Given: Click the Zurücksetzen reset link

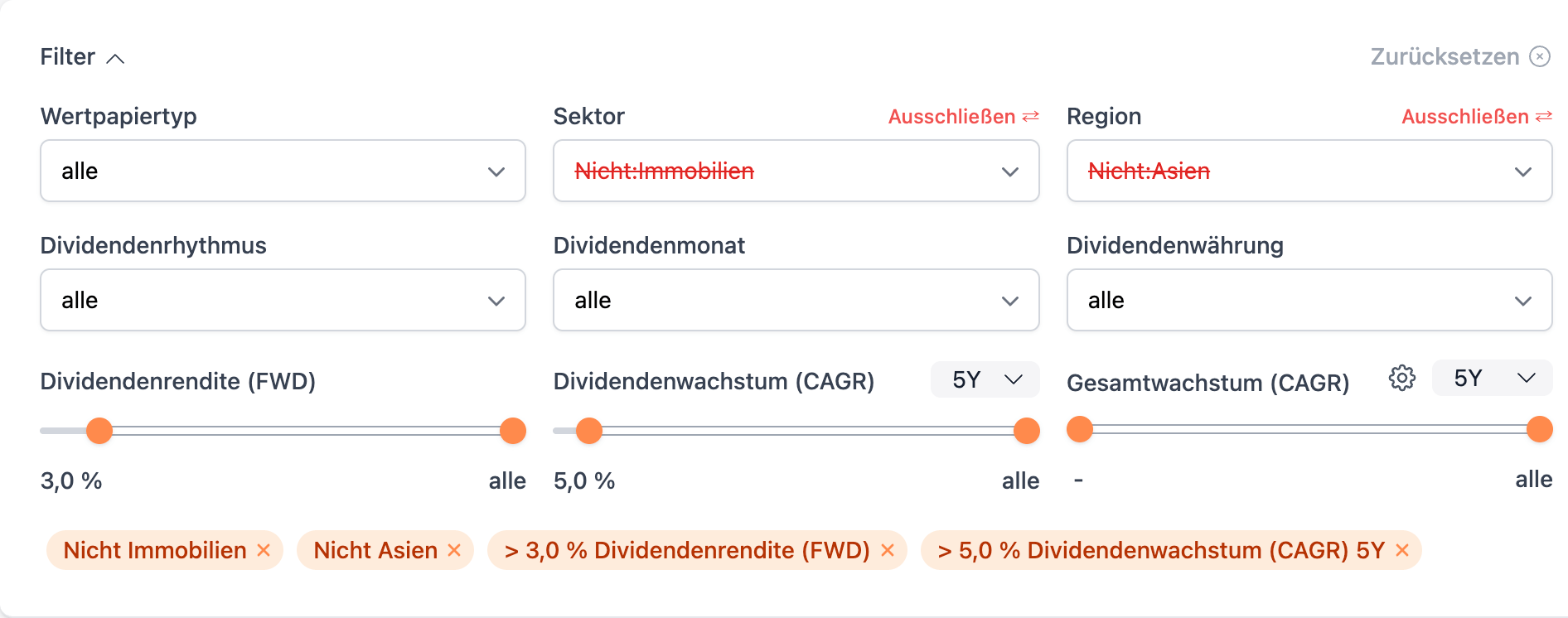Looking at the screenshot, I should [1445, 56].
